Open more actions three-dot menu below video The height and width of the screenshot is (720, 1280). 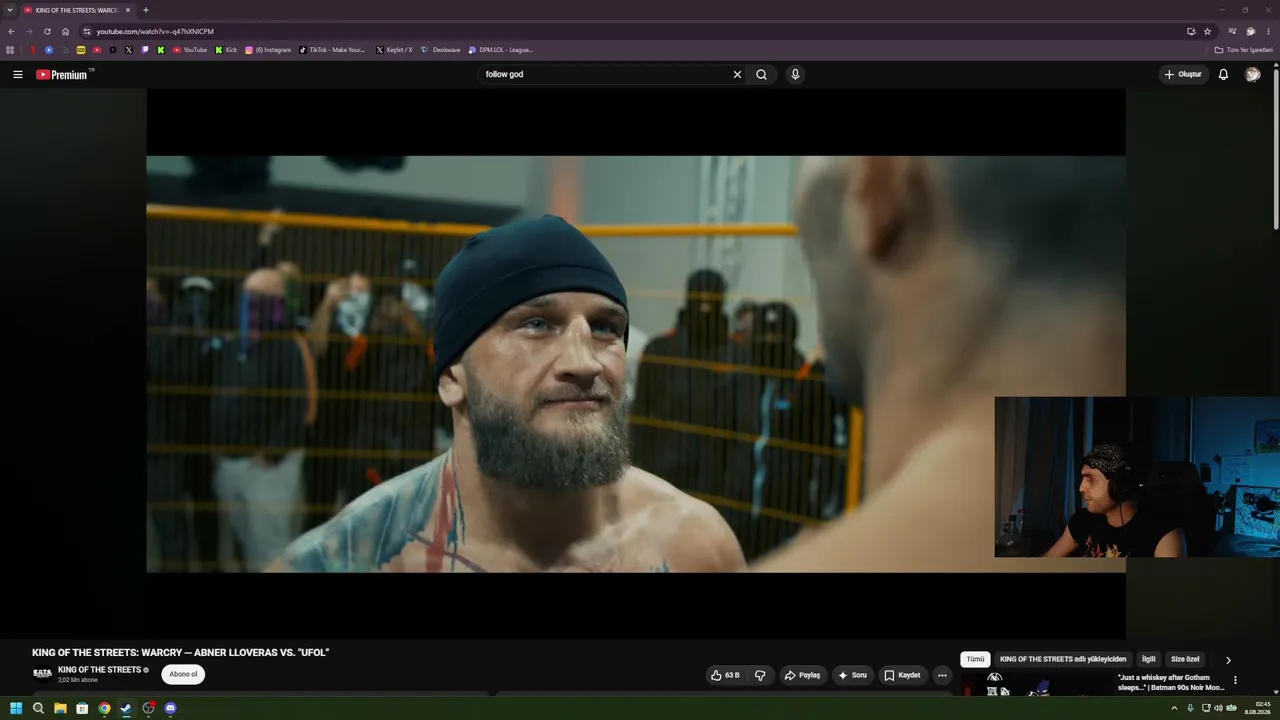tap(942, 675)
